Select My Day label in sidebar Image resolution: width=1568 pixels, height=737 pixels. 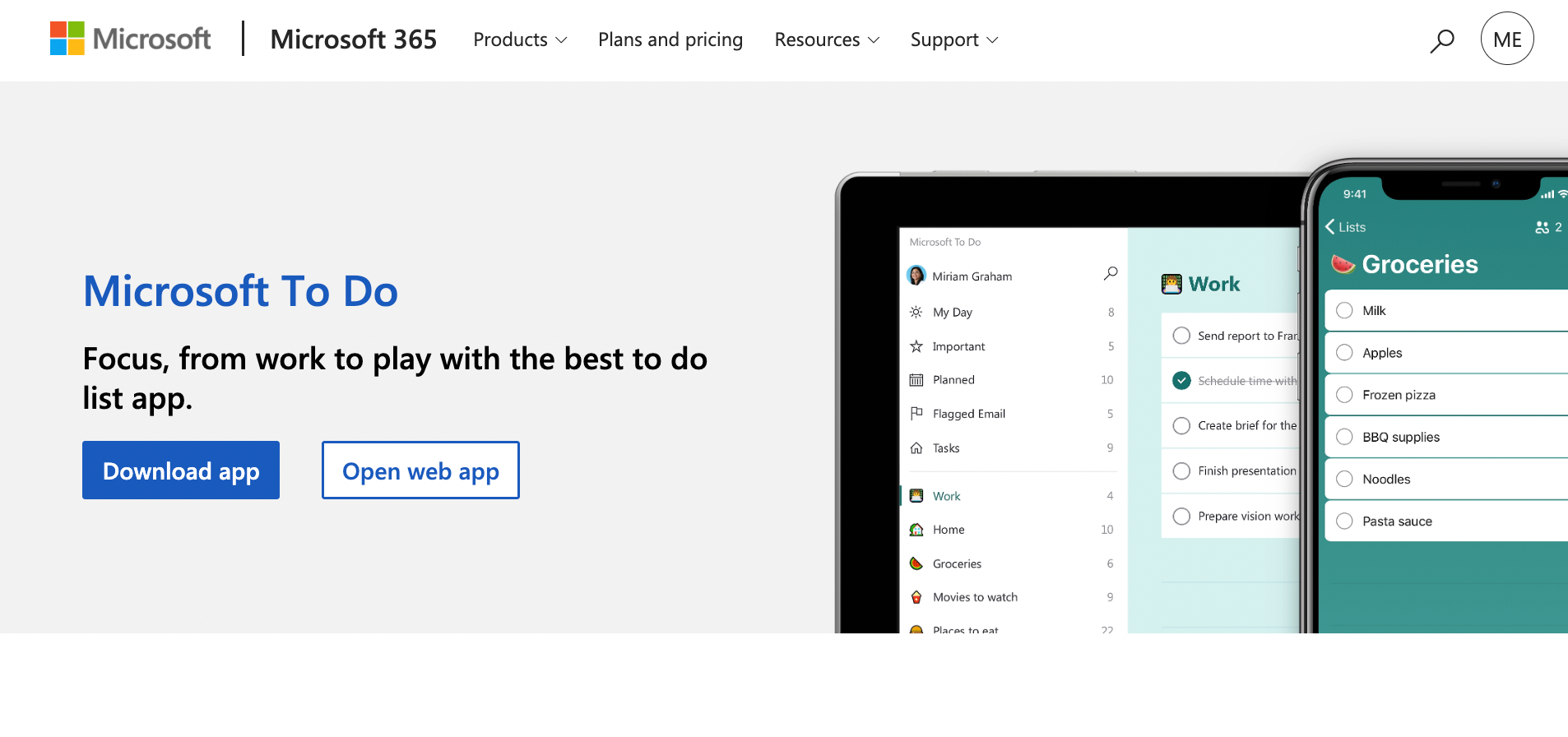click(953, 313)
